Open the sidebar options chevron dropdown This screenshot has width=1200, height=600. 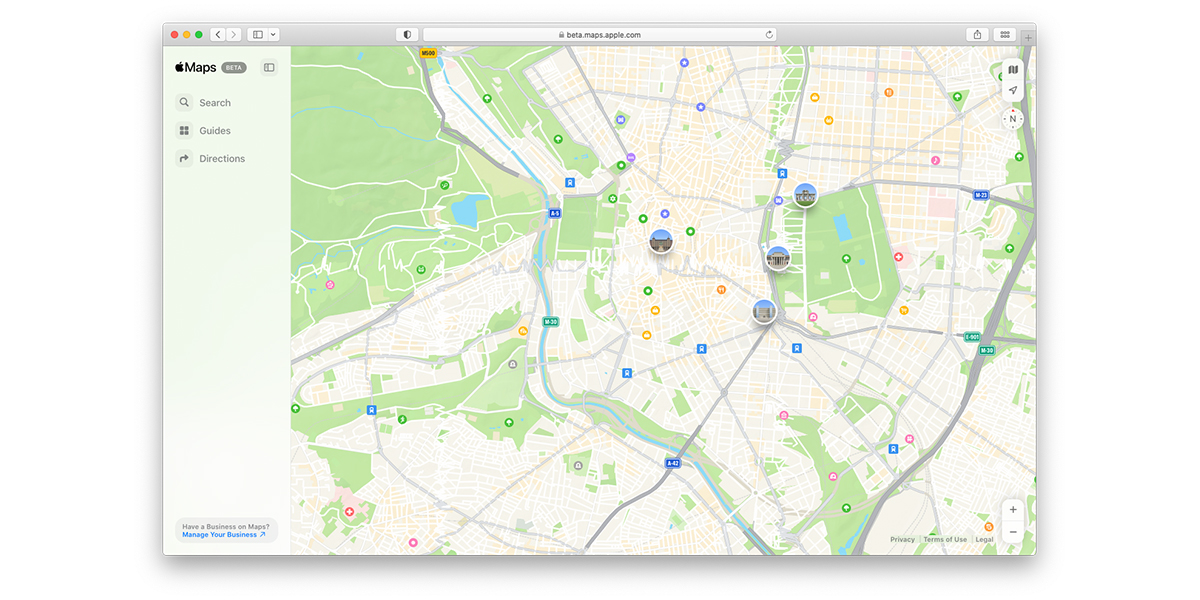coord(274,33)
